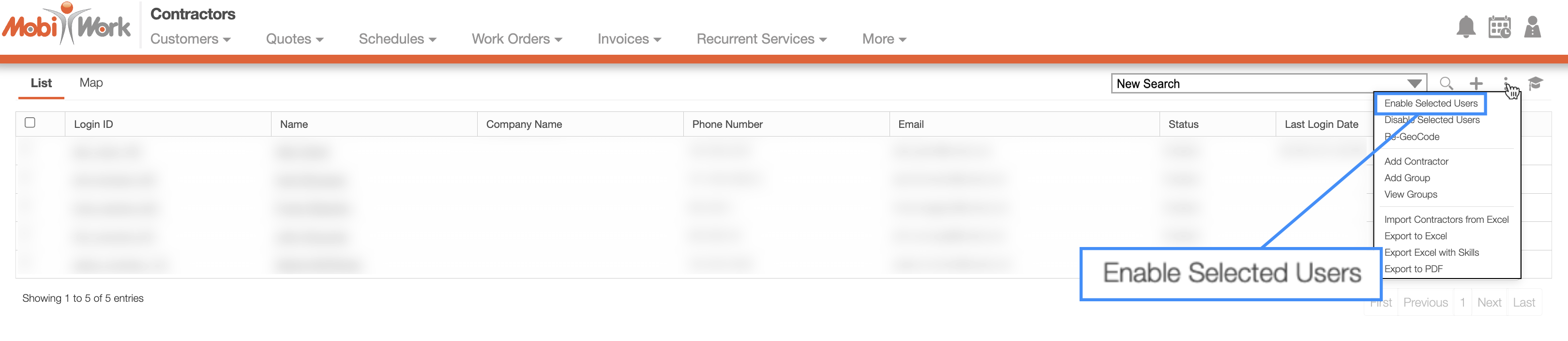Tick the select-all checkbox in table header
The image size is (1568, 341).
[x=30, y=123]
